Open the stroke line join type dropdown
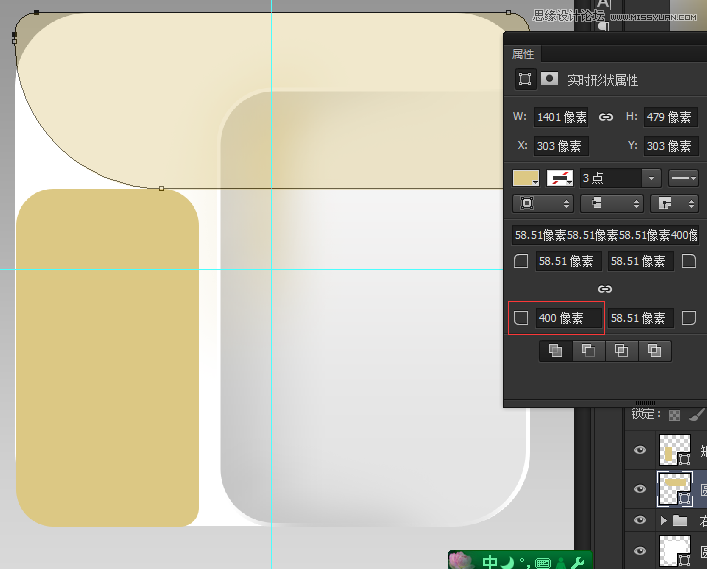The height and width of the screenshot is (569, 707). tap(675, 203)
